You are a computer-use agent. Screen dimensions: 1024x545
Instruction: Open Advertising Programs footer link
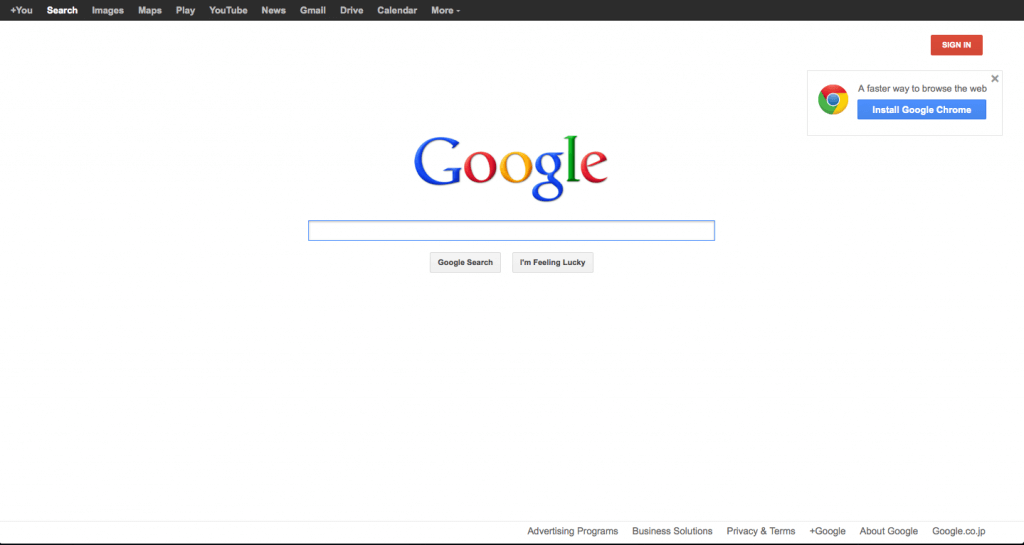pyautogui.click(x=573, y=531)
